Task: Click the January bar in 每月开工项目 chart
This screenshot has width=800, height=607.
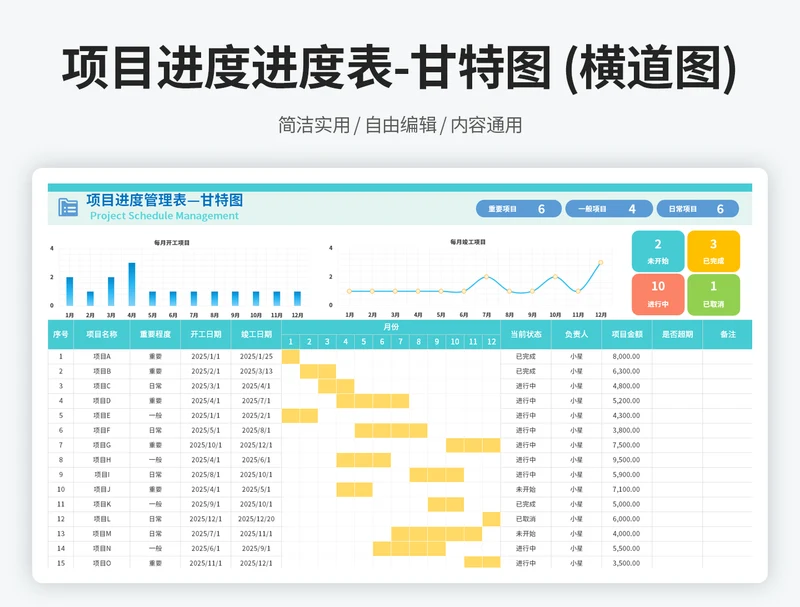Action: click(x=69, y=291)
